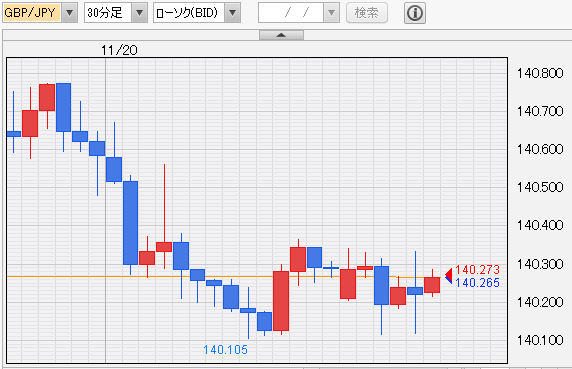The width and height of the screenshot is (572, 369).
Task: Click the 140.400 price axis label
Action: (x=540, y=225)
